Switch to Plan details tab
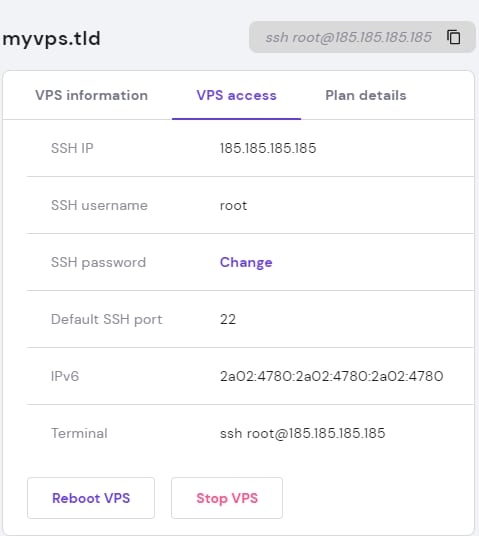The height and width of the screenshot is (536, 479). (365, 95)
